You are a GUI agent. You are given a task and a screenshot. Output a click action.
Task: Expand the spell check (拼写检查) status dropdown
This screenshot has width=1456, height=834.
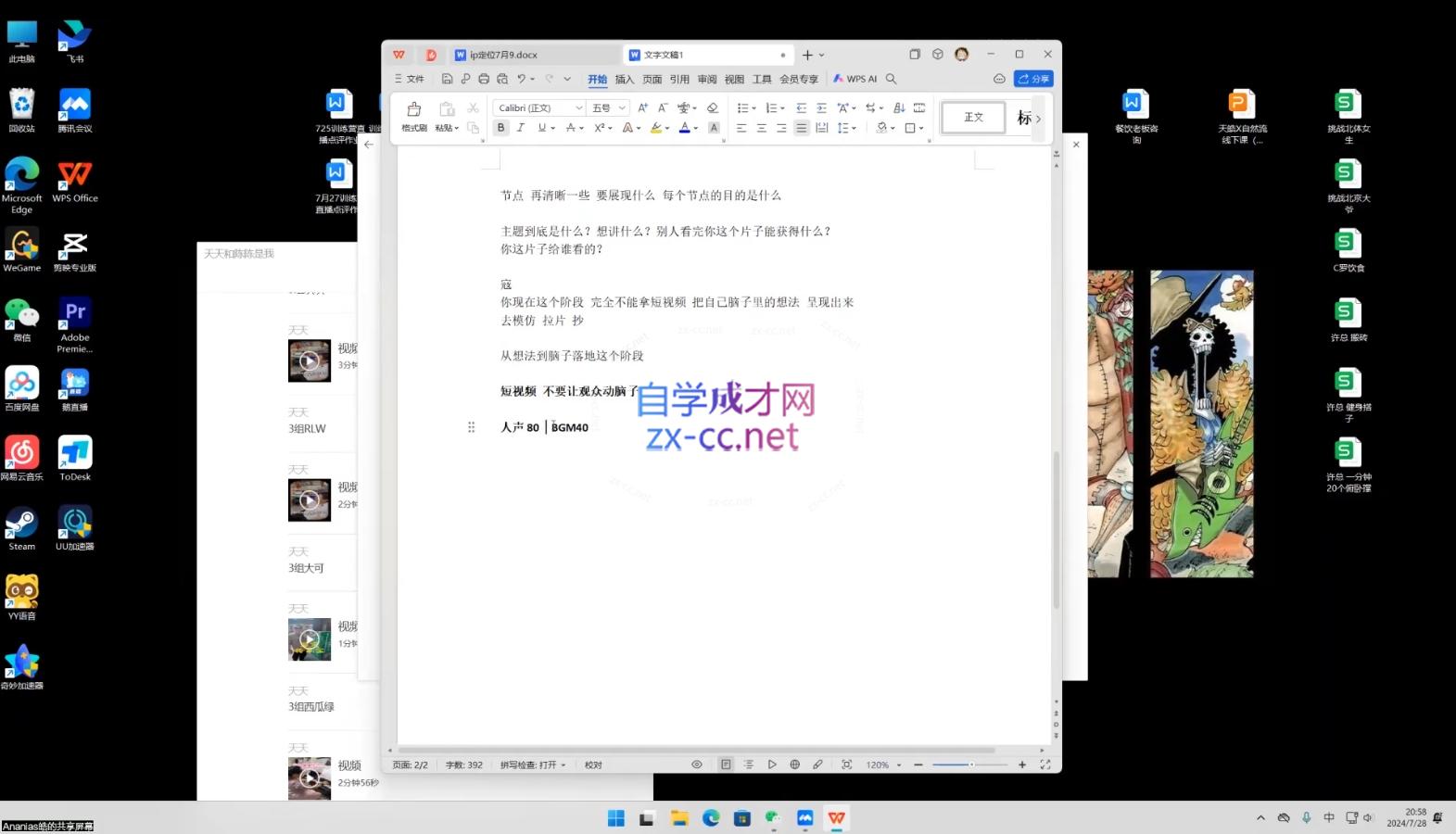534,765
